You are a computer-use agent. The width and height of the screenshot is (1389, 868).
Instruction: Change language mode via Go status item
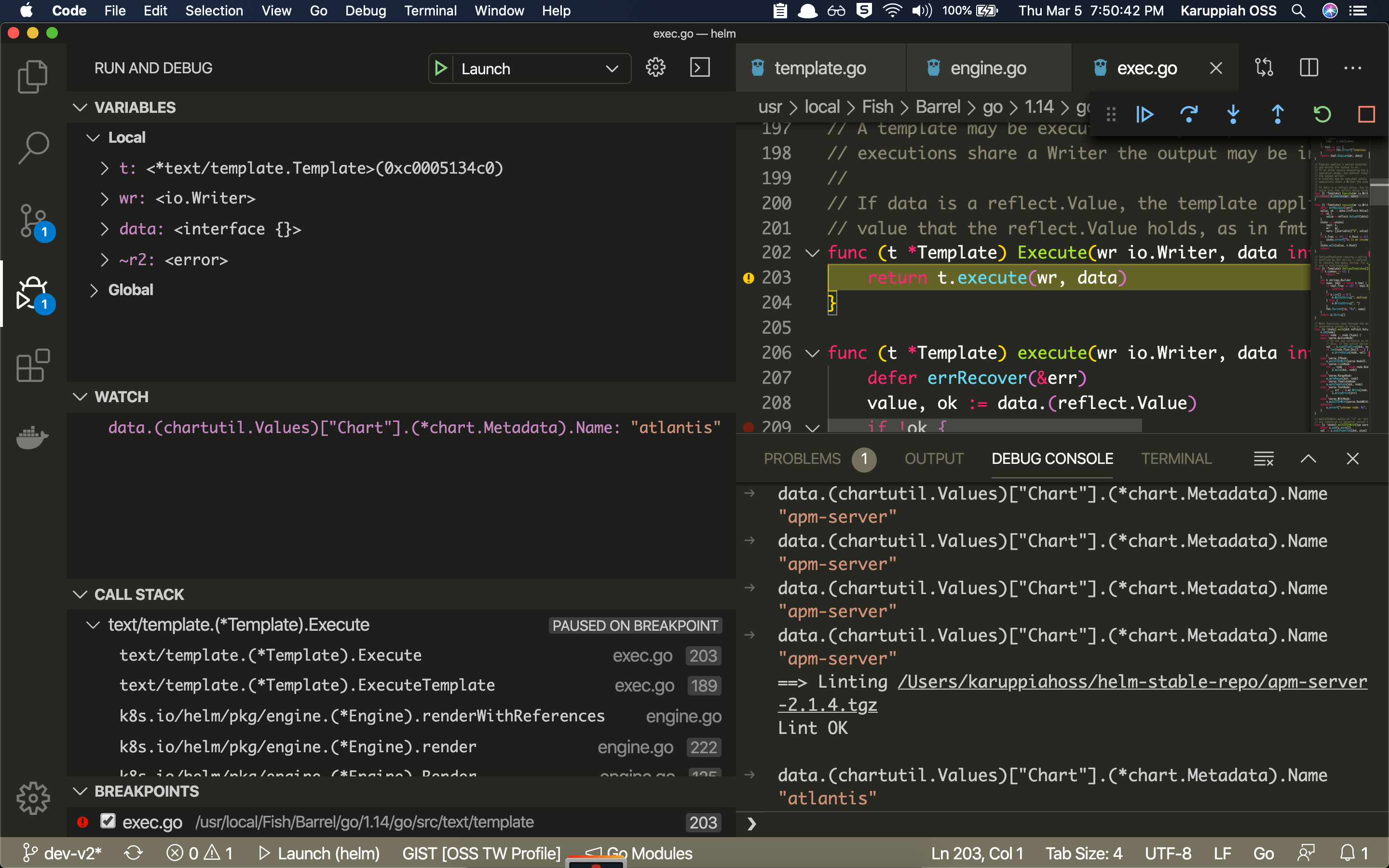point(1263,853)
